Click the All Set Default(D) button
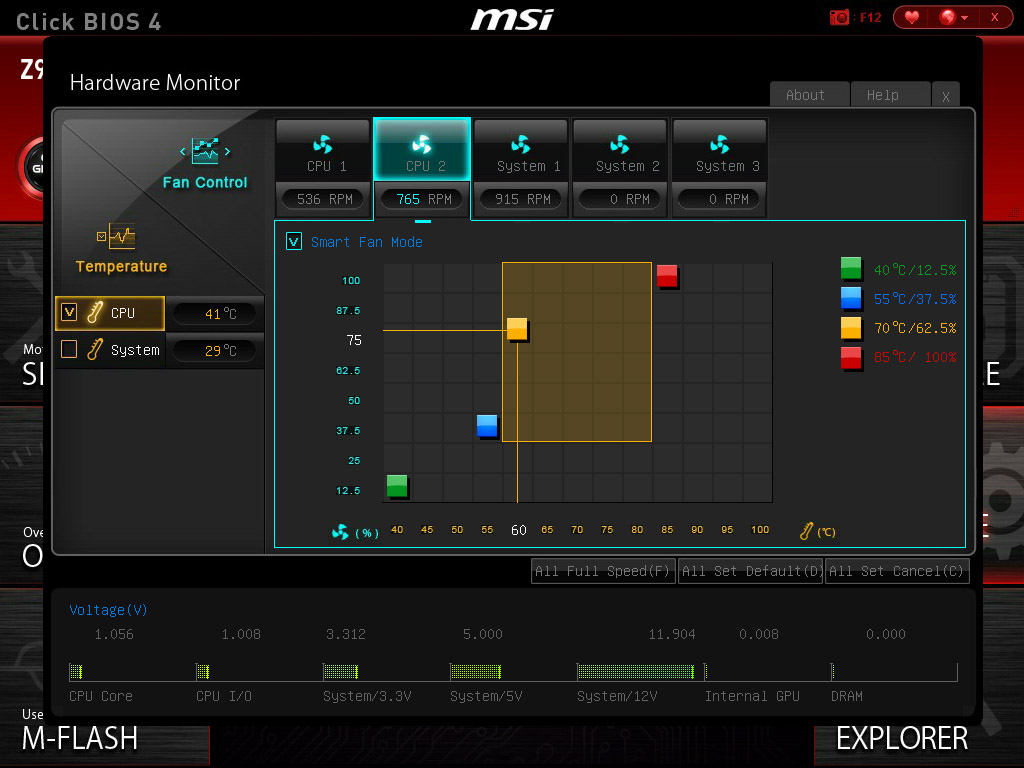The height and width of the screenshot is (768, 1024). point(750,571)
